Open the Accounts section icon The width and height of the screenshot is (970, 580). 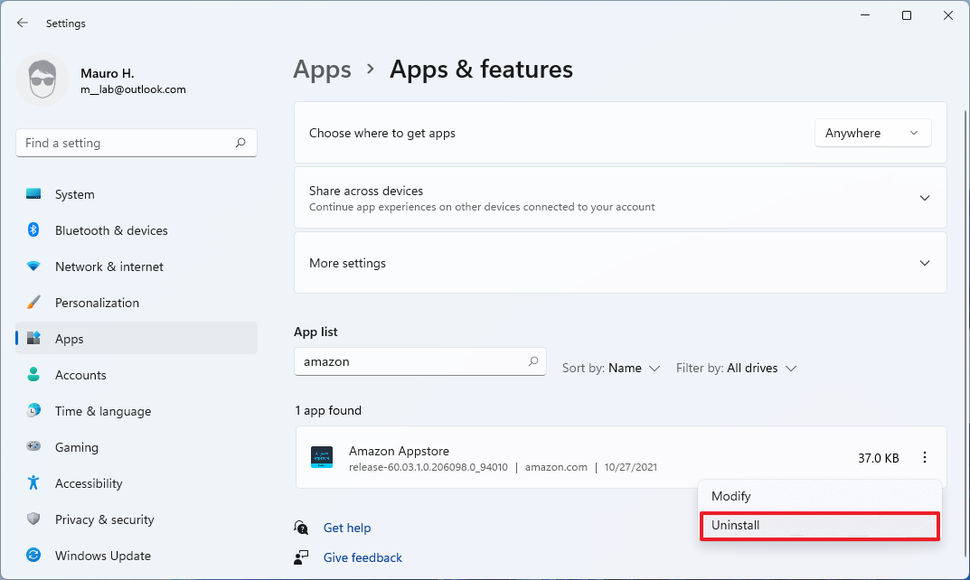tap(33, 375)
